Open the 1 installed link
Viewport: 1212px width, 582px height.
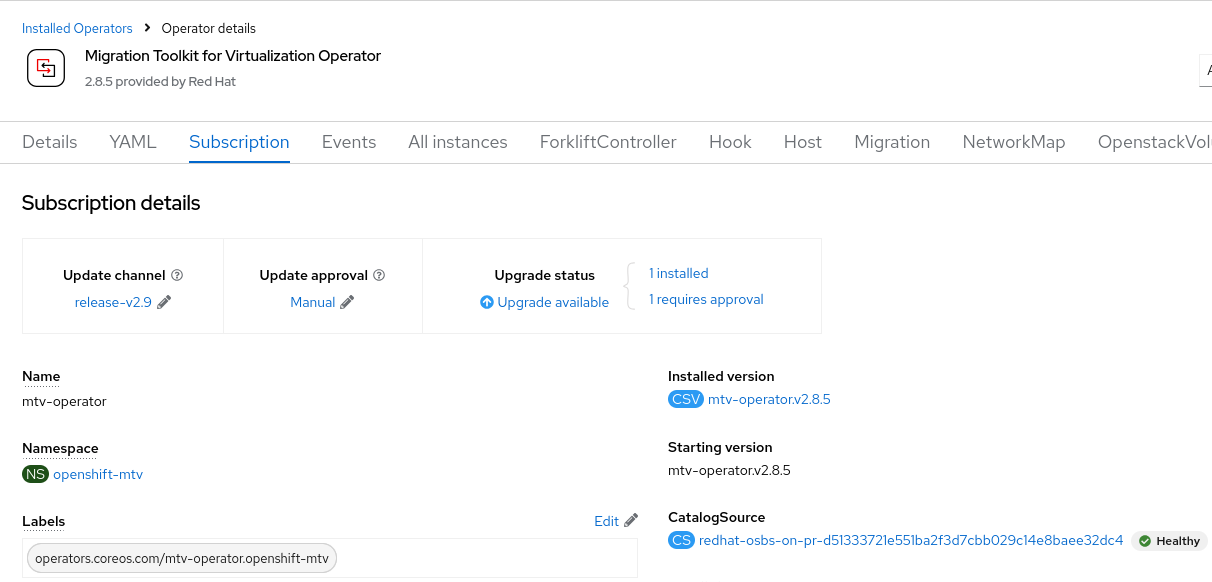(x=678, y=273)
